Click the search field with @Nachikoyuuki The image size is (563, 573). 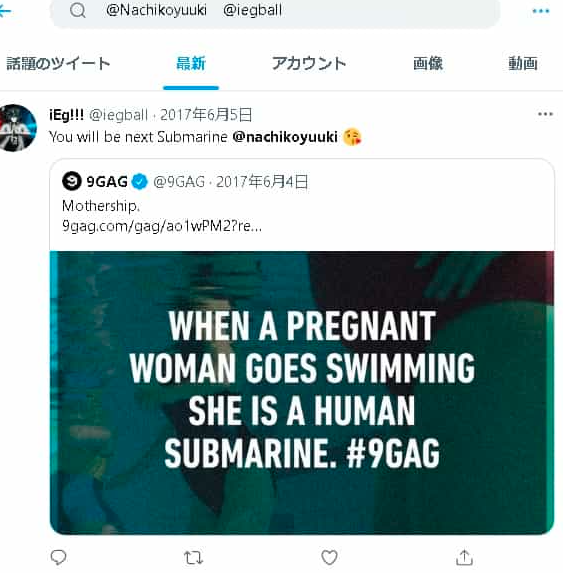point(275,11)
